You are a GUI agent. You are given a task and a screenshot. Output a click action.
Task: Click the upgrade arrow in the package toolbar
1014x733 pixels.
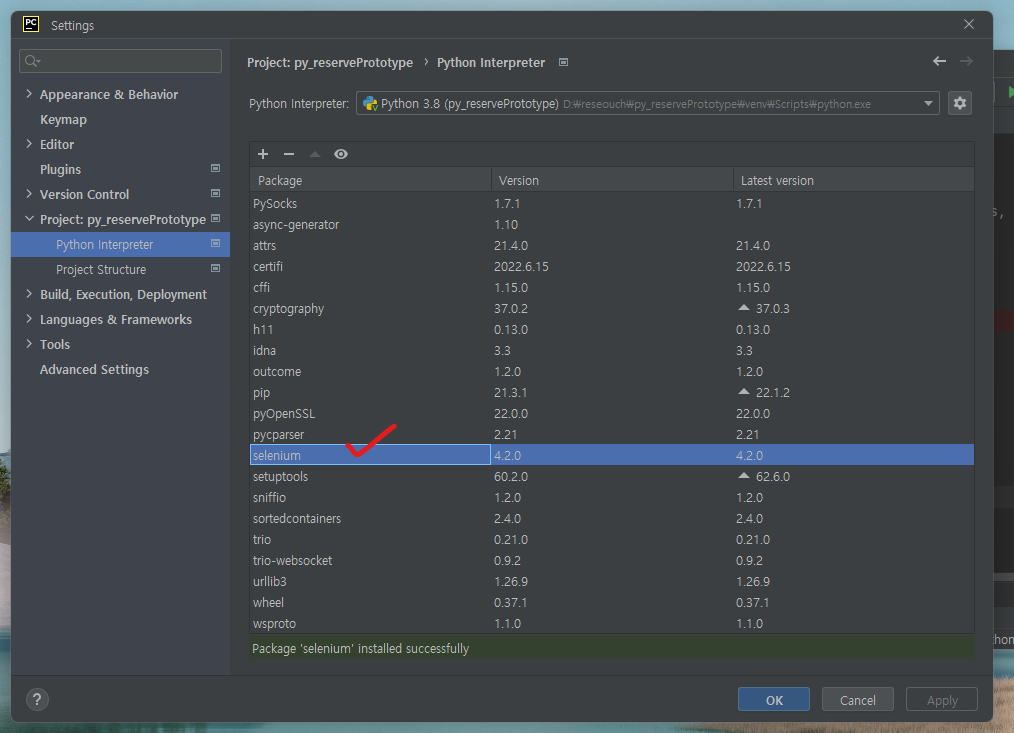315,154
